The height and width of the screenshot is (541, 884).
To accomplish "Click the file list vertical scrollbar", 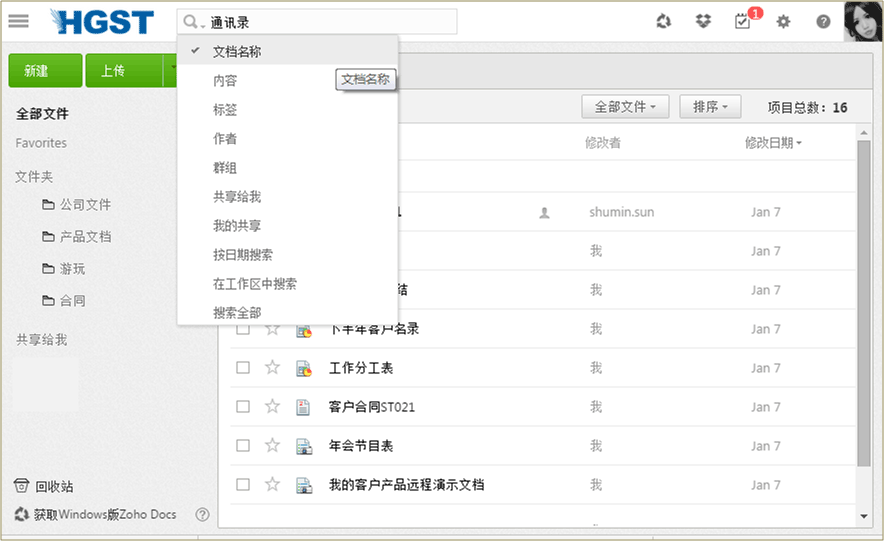I will pyautogui.click(x=865, y=300).
